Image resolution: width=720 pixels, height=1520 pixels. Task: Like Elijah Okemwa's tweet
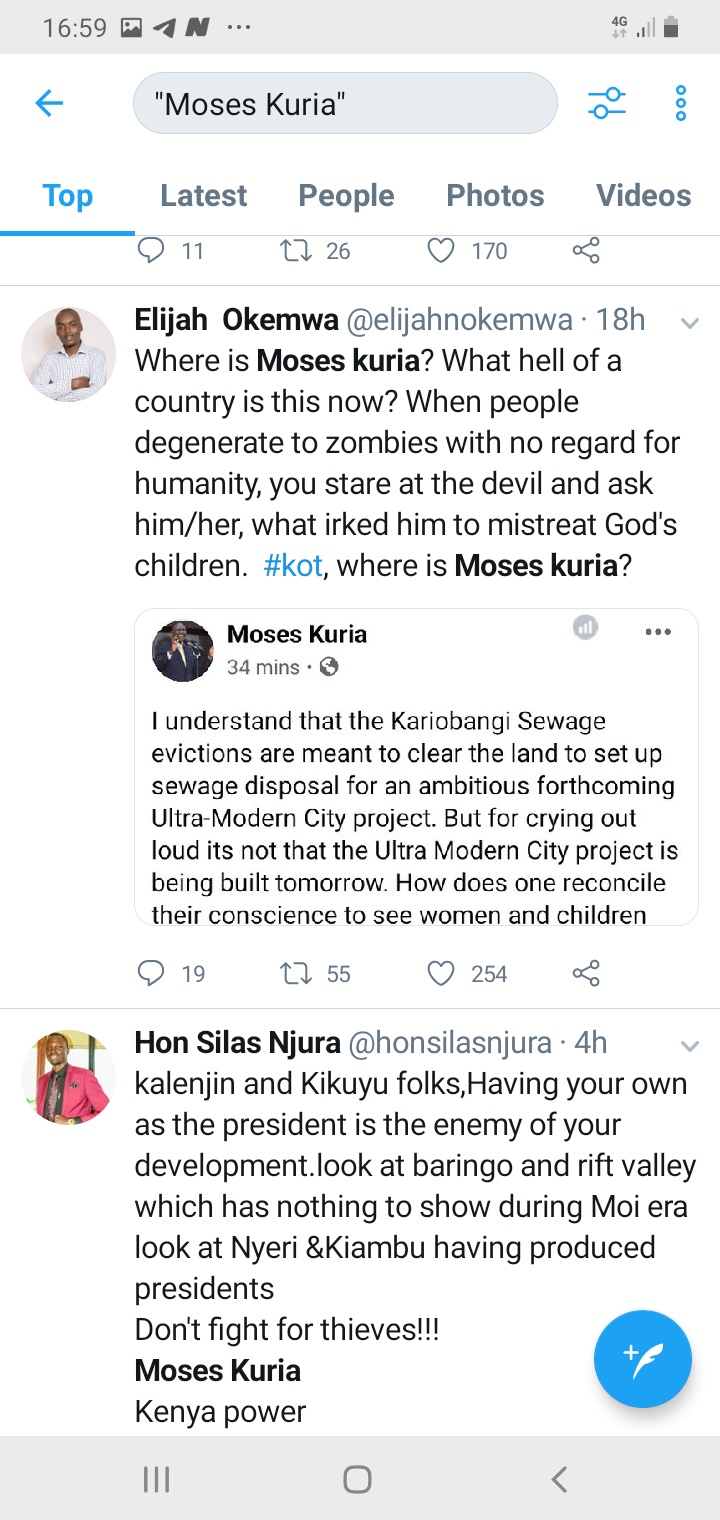pos(441,973)
